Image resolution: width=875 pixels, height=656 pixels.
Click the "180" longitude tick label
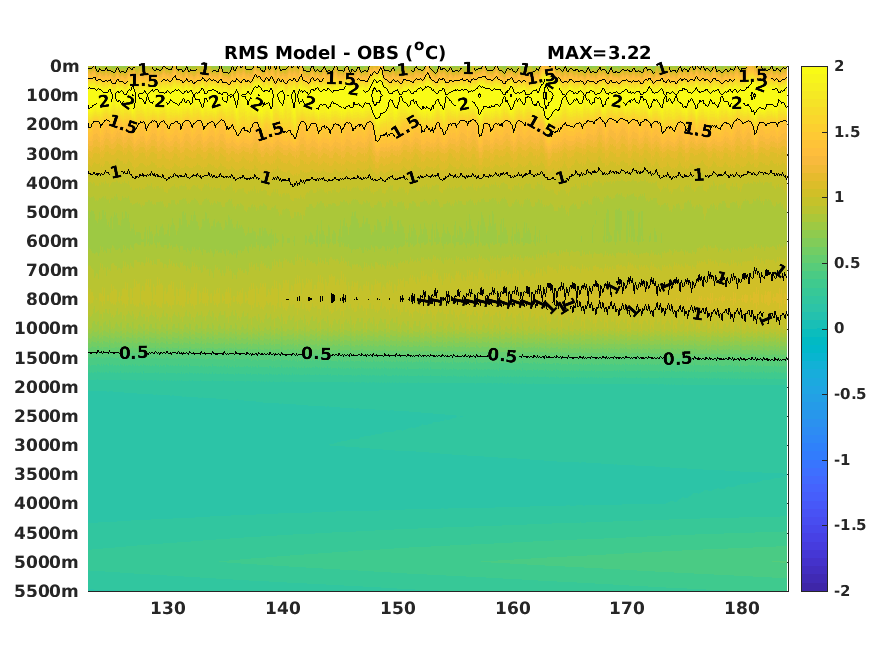click(742, 608)
